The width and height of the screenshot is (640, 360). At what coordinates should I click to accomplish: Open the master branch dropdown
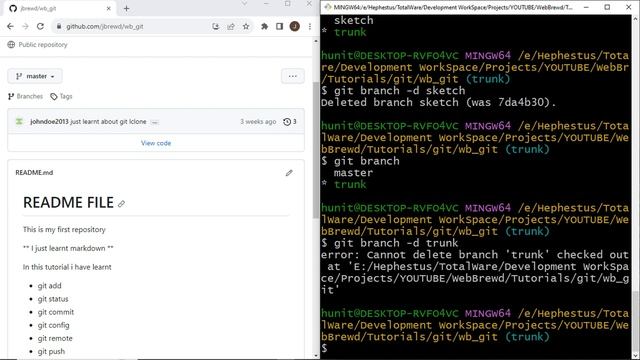pos(35,76)
